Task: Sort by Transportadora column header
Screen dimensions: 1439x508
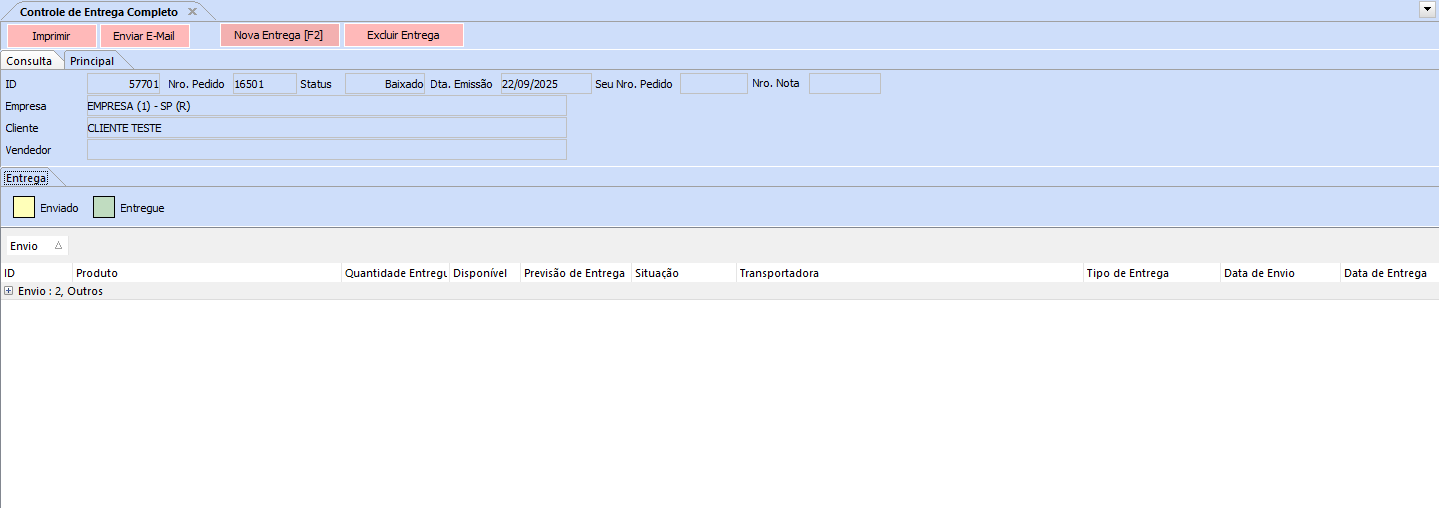Action: coord(908,273)
